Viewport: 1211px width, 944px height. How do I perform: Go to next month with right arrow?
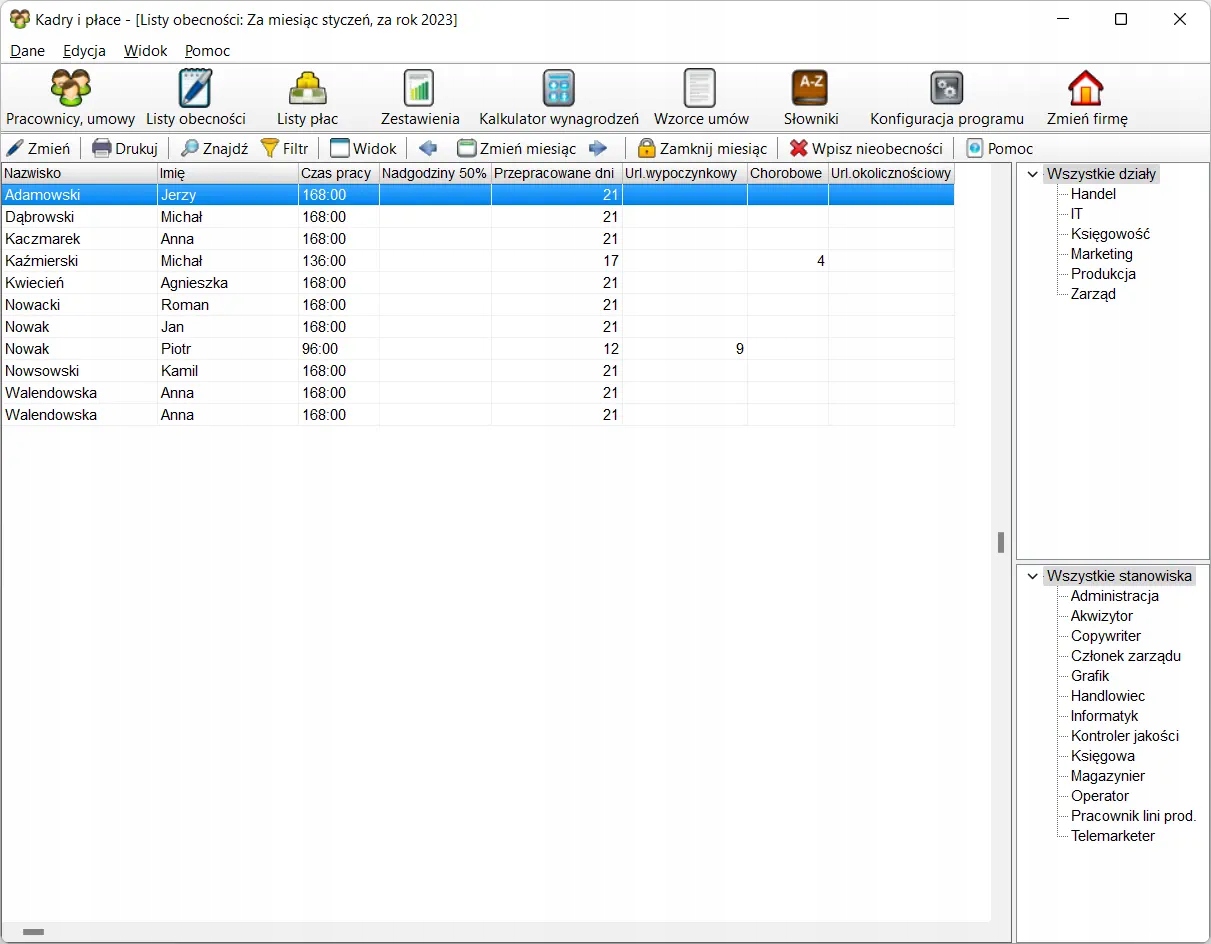pyautogui.click(x=598, y=149)
